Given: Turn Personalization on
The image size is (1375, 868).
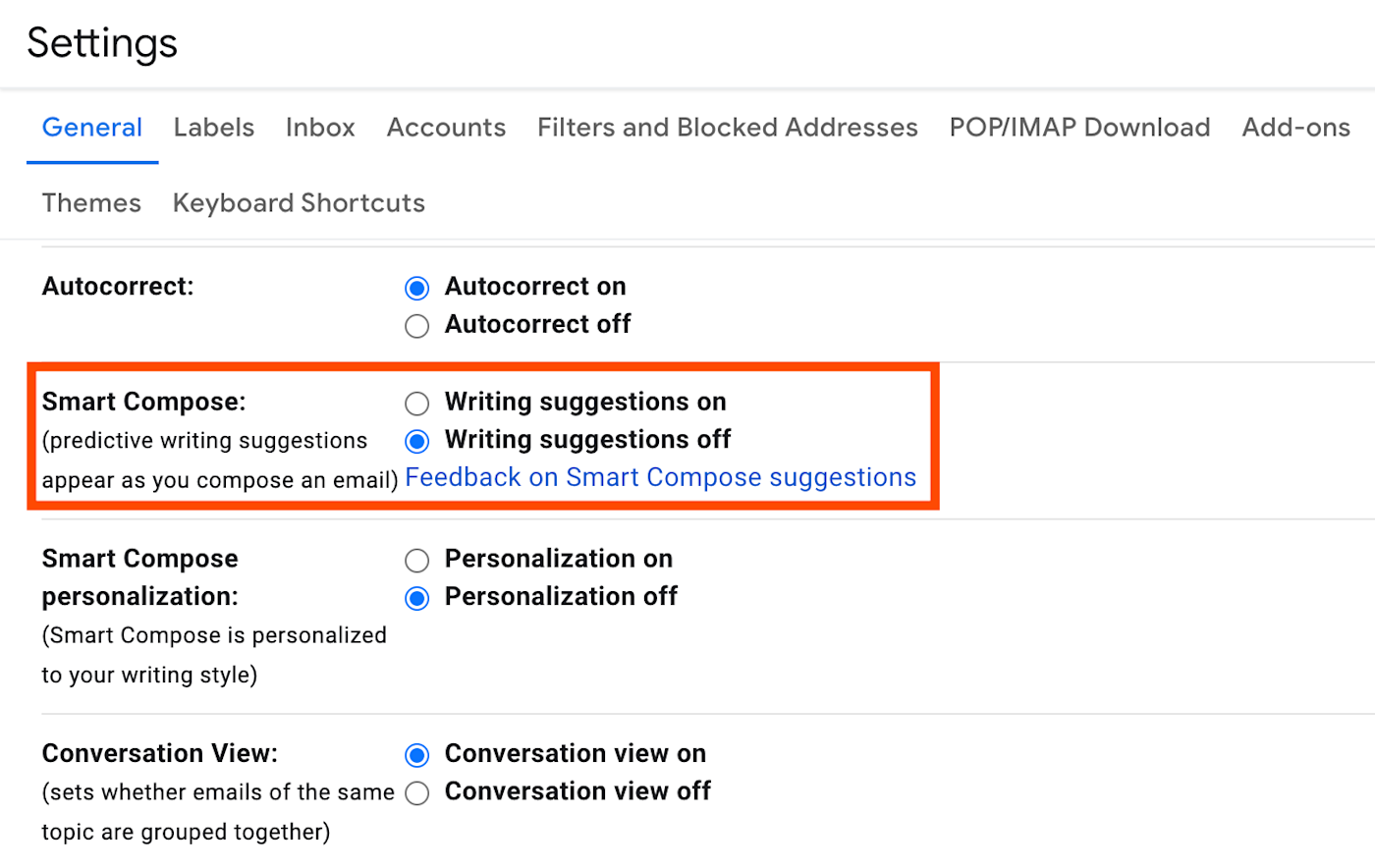Looking at the screenshot, I should click(417, 560).
